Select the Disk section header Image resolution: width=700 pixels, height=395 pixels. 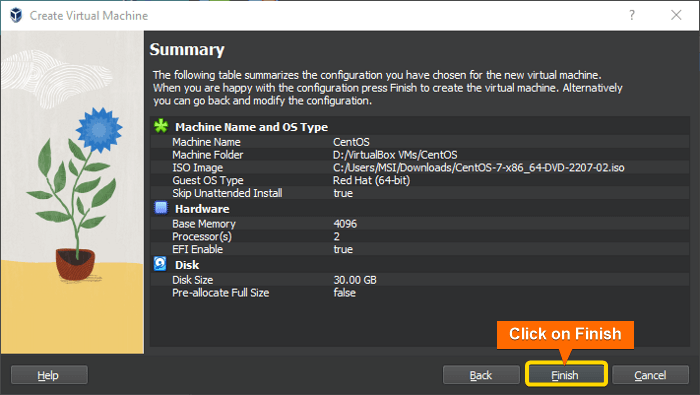(187, 265)
